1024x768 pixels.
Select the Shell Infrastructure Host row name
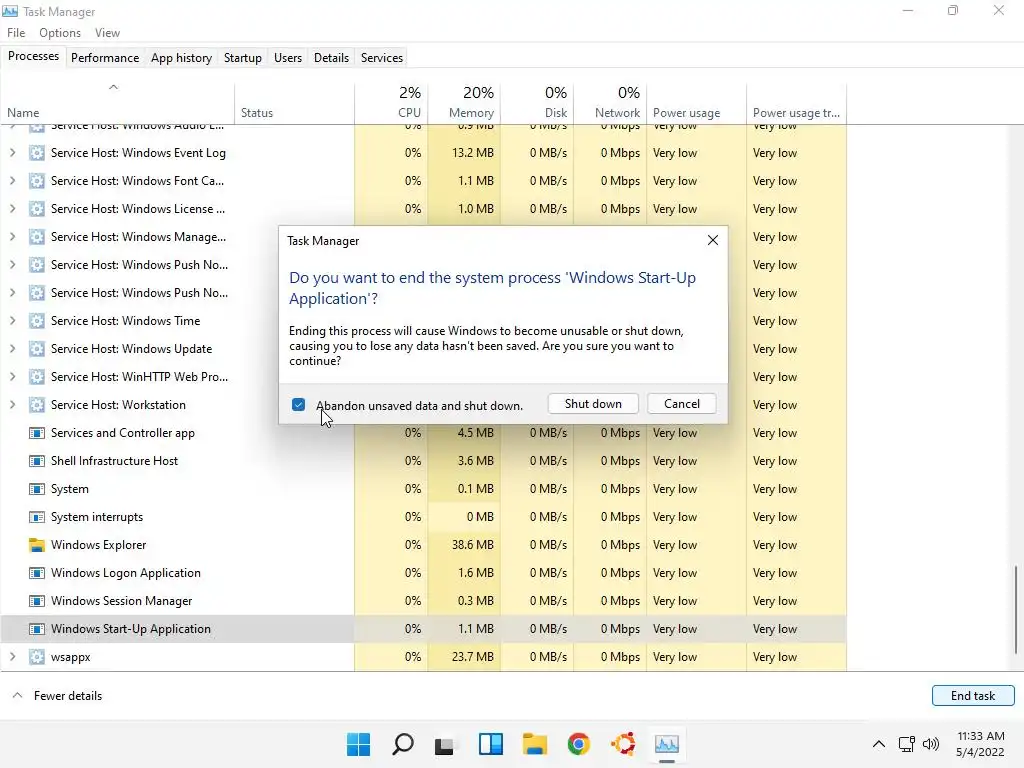pos(114,461)
